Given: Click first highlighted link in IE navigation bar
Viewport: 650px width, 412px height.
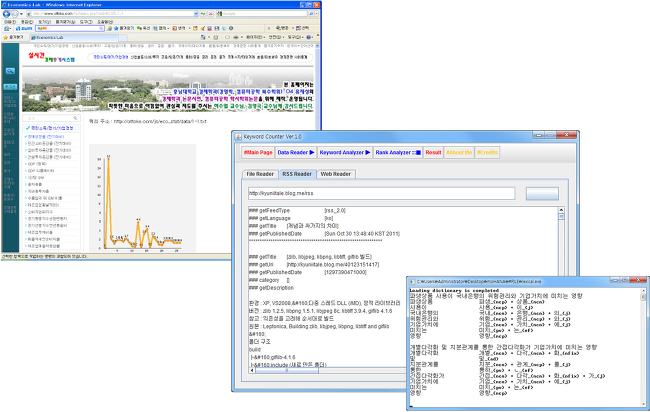Looking at the screenshot, I should tap(111, 57).
